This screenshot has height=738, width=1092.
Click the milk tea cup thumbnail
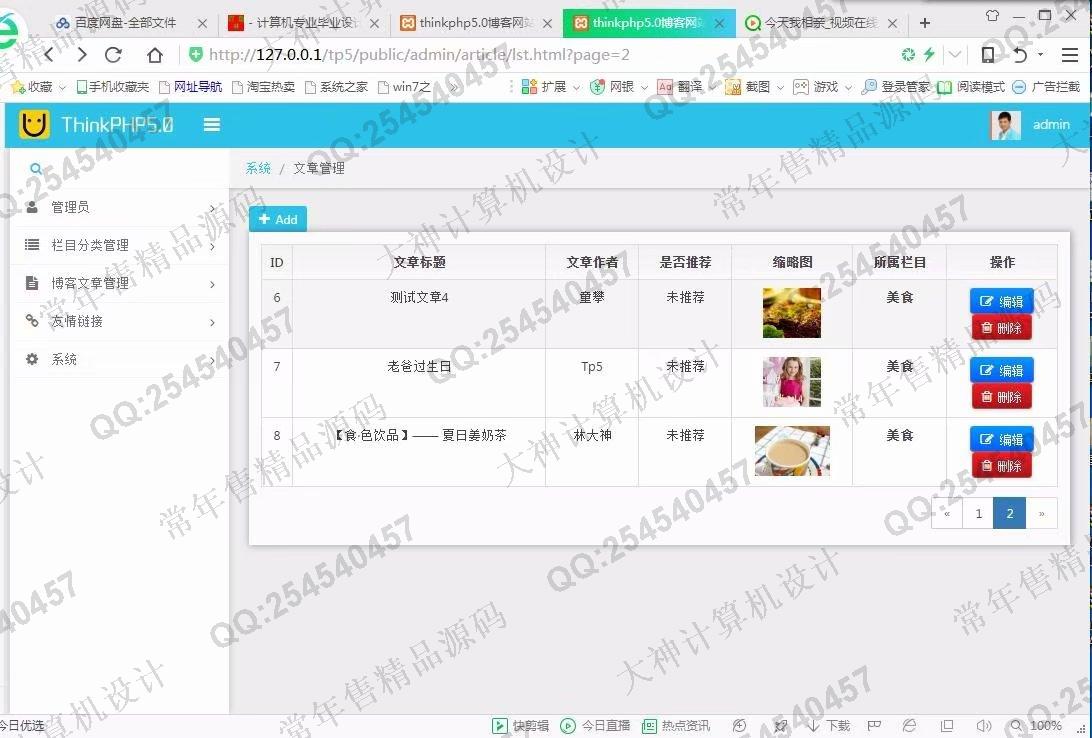point(792,451)
